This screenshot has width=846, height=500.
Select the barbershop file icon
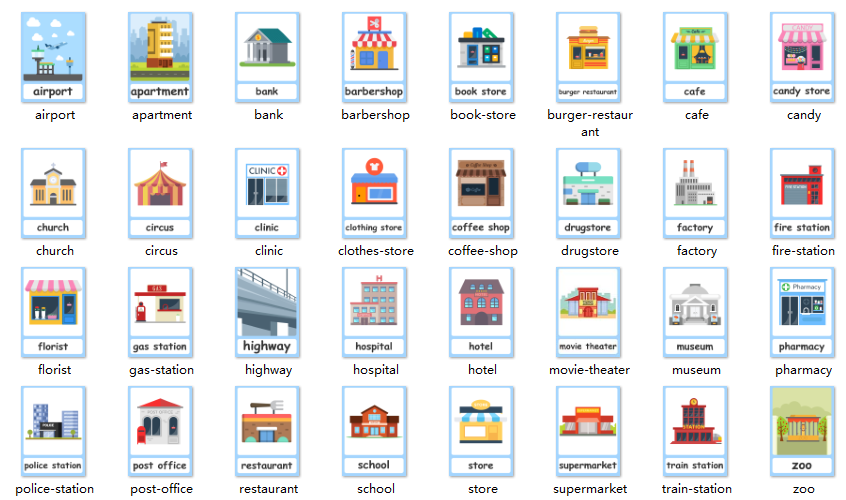click(374, 58)
